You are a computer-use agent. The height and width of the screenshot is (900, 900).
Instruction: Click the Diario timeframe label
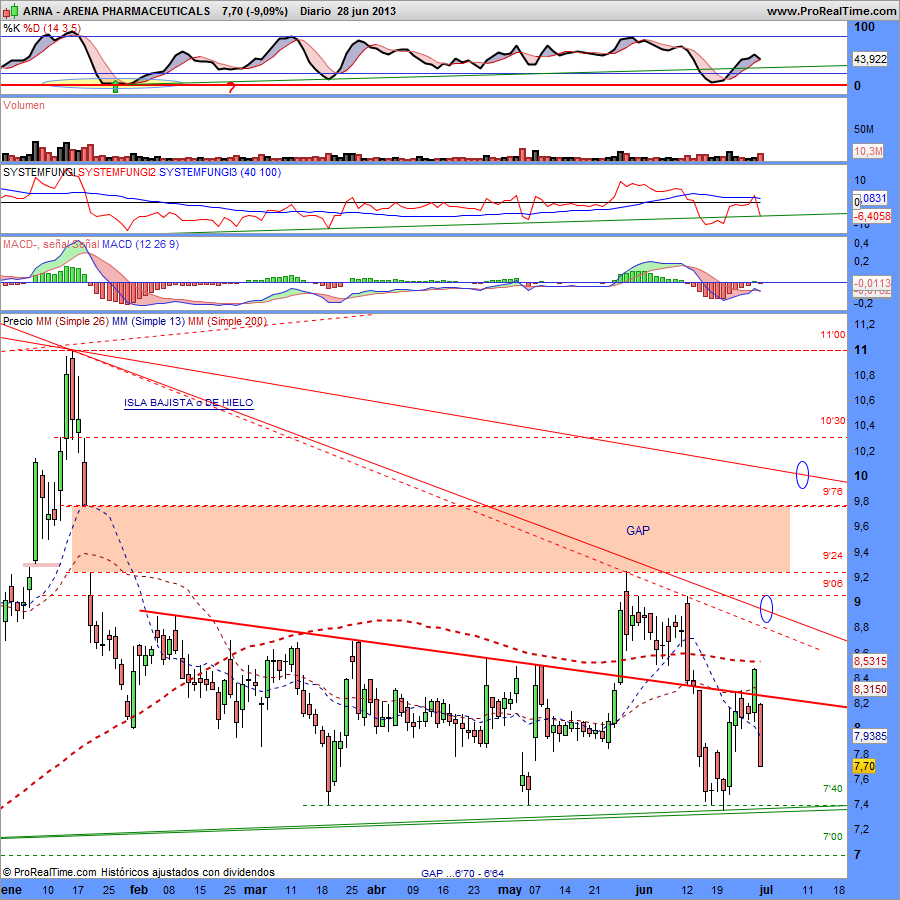[x=315, y=11]
